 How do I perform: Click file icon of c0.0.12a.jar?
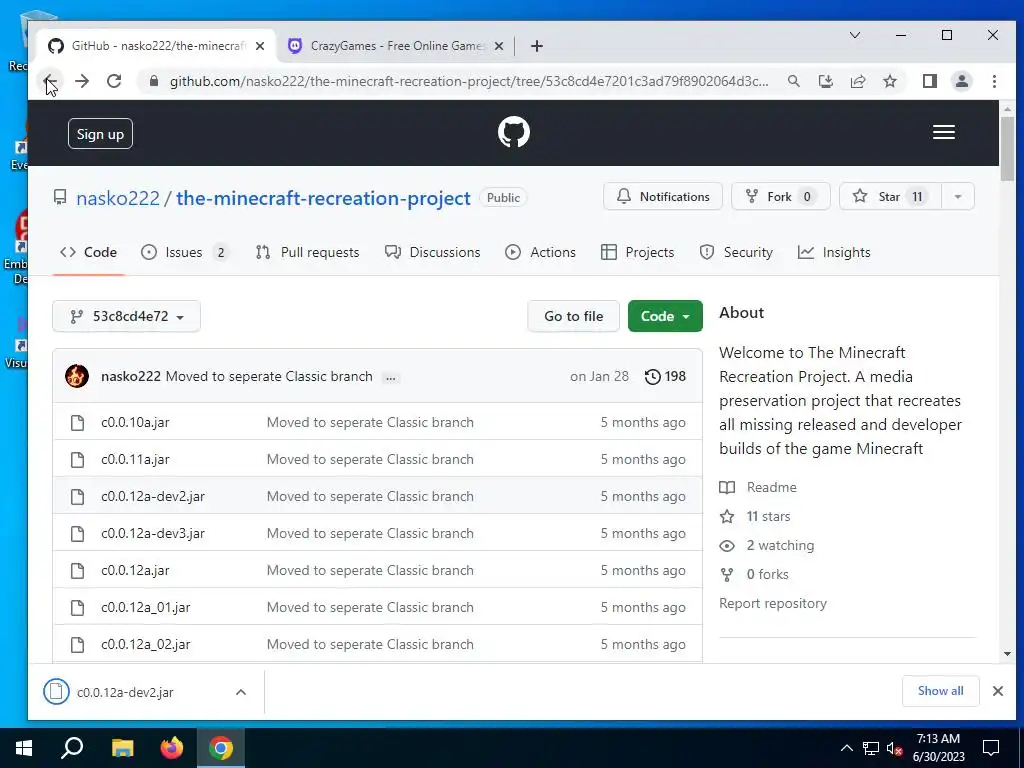(x=77, y=571)
